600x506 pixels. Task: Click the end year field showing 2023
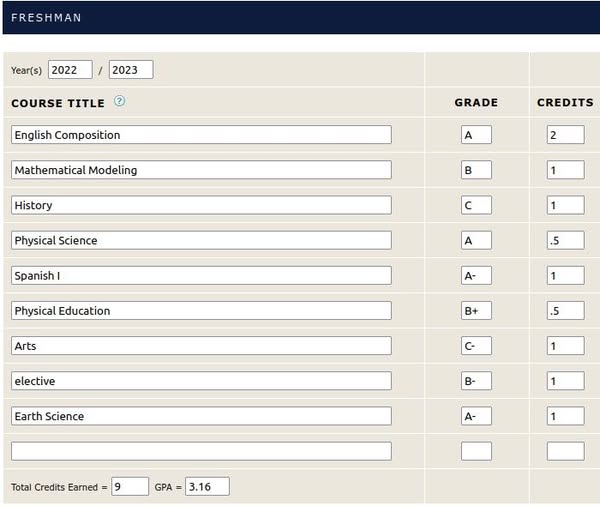[130, 70]
